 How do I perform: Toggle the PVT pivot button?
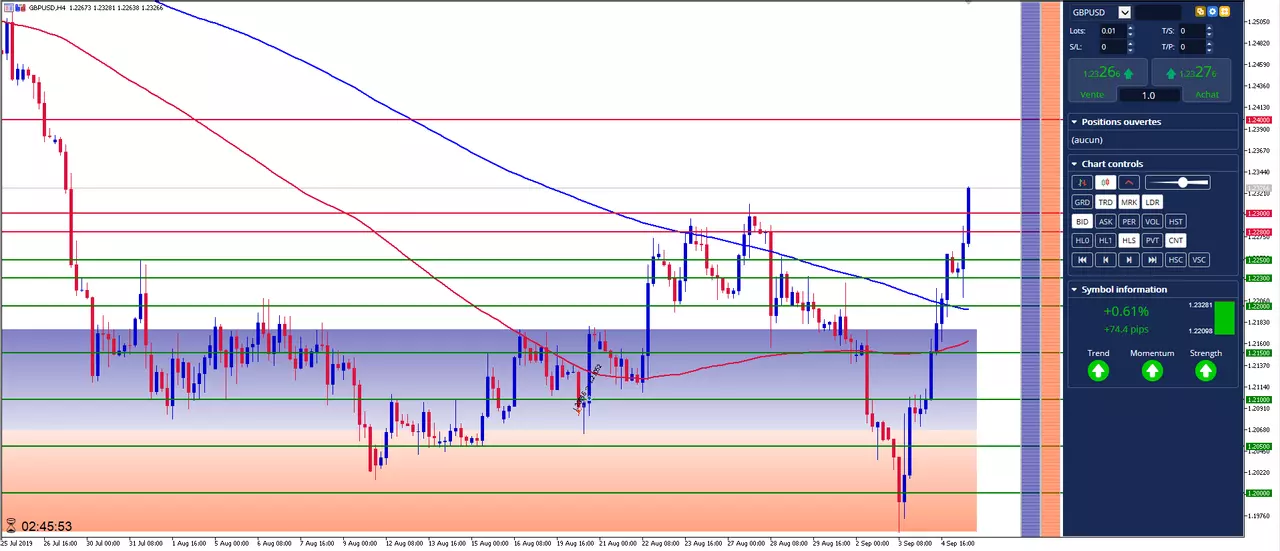[x=1152, y=240]
